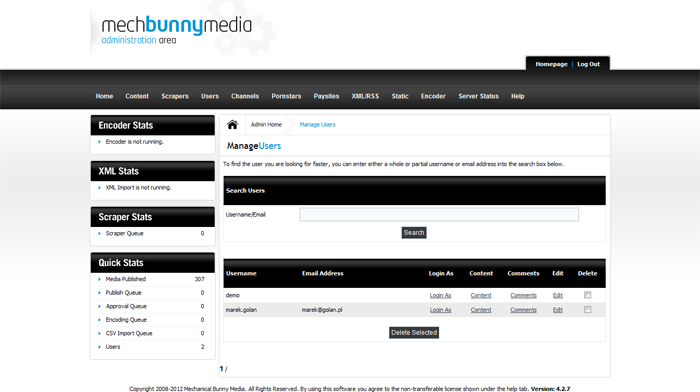The image size is (700, 392).
Task: Click 'Version: 4.2.7' in footer
Action: pyautogui.click(x=550, y=389)
